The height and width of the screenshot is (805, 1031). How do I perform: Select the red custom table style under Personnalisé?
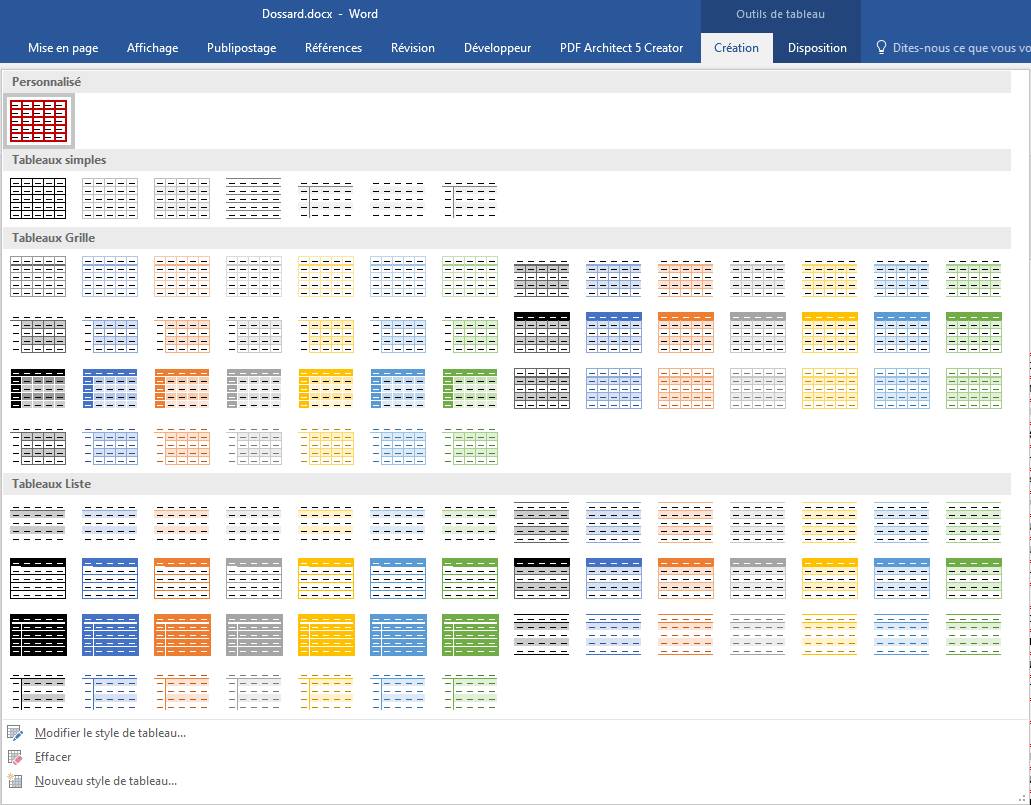[x=38, y=121]
